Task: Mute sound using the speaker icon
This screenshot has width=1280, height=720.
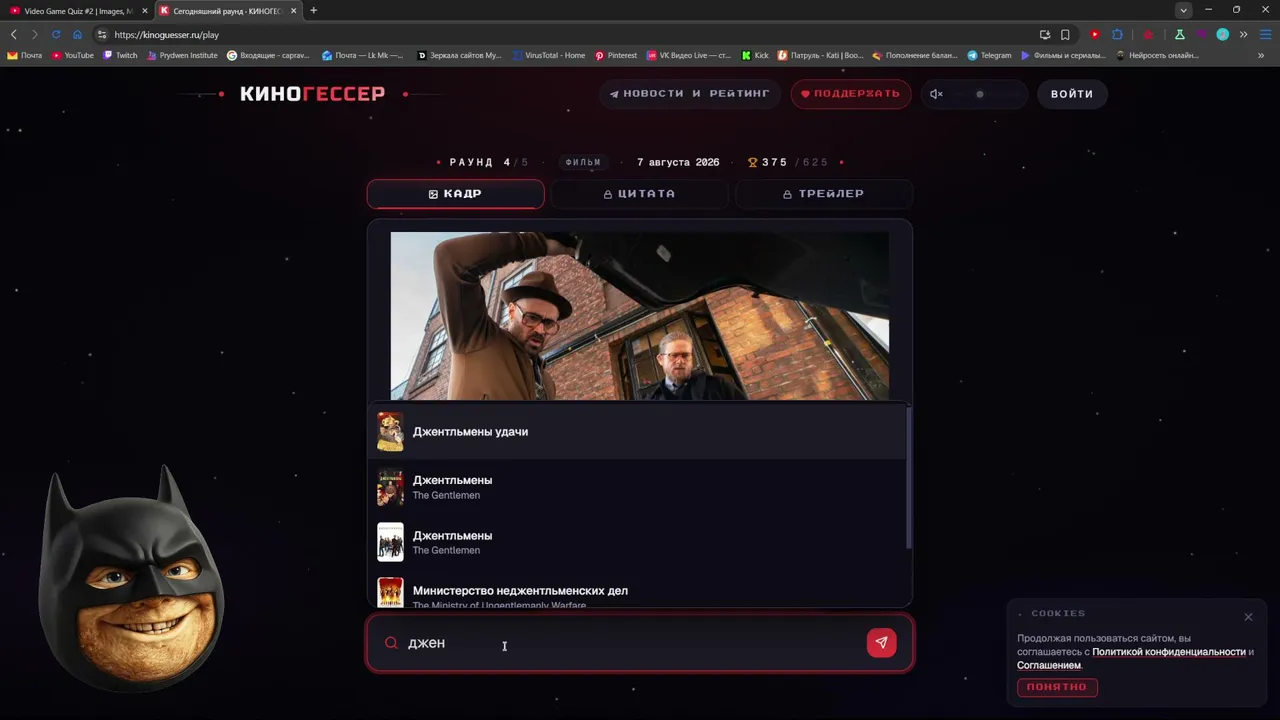Action: (x=936, y=94)
